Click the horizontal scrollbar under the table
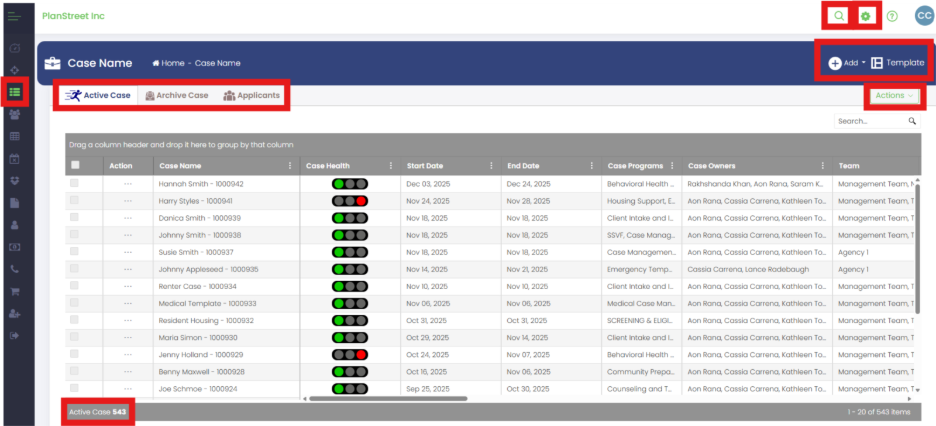The image size is (936, 426). pyautogui.click(x=388, y=398)
